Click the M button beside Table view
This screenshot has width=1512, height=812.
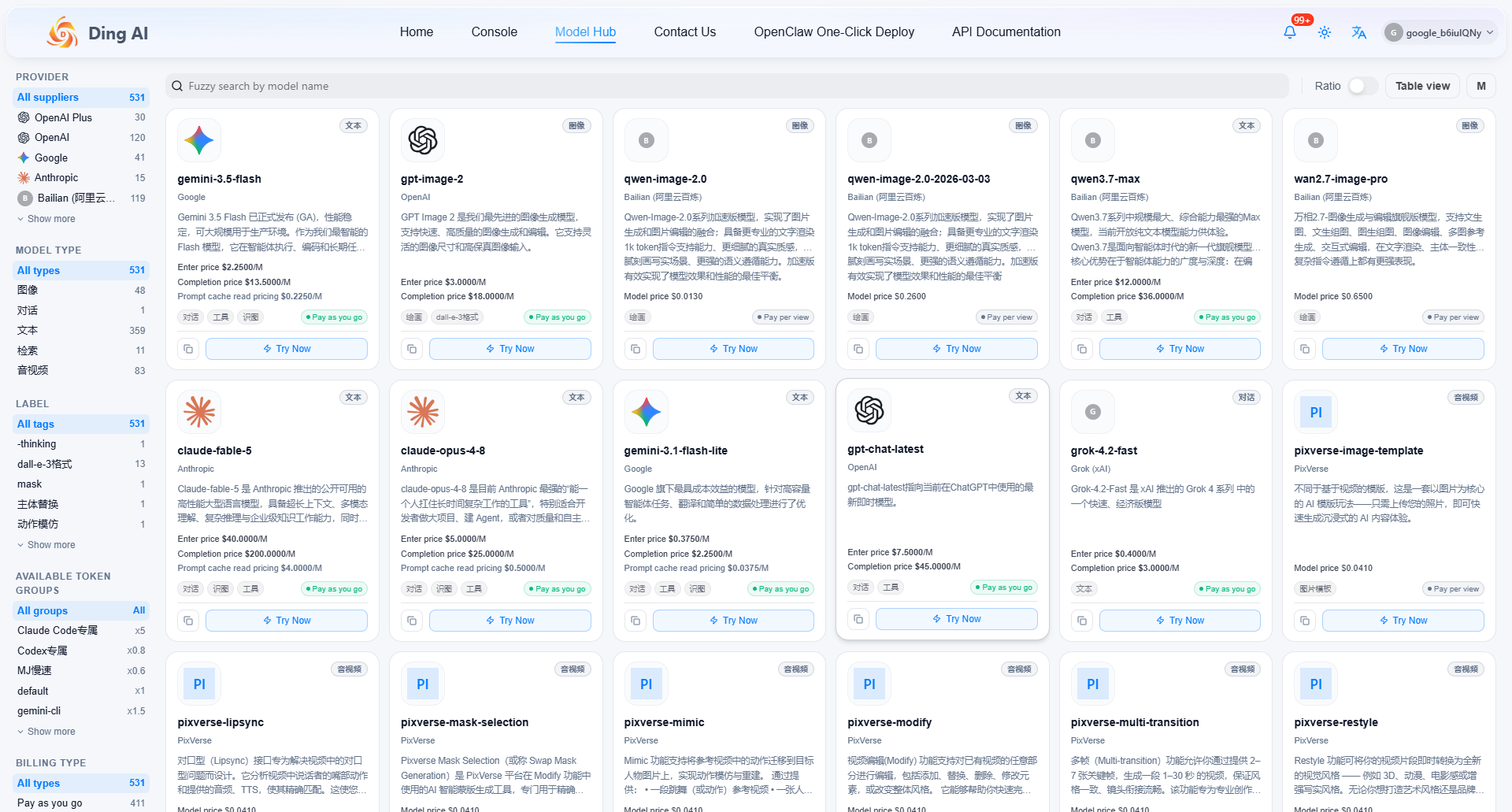(1481, 86)
